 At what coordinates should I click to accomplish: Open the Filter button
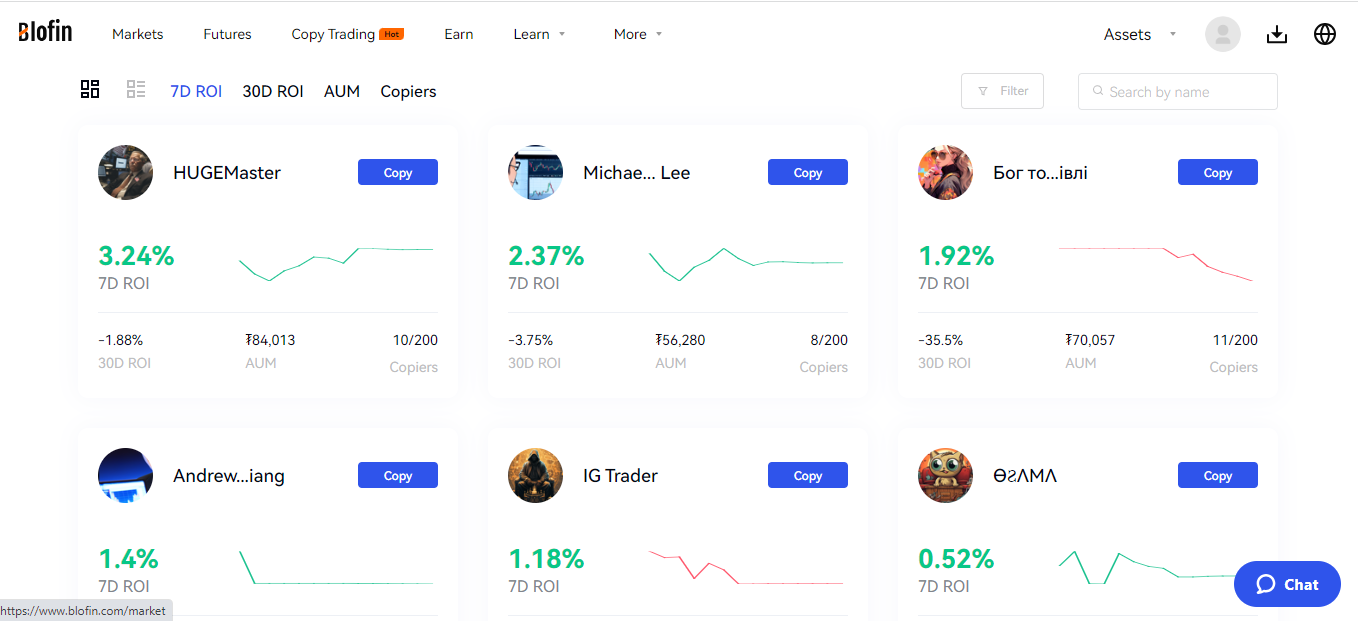click(1002, 91)
